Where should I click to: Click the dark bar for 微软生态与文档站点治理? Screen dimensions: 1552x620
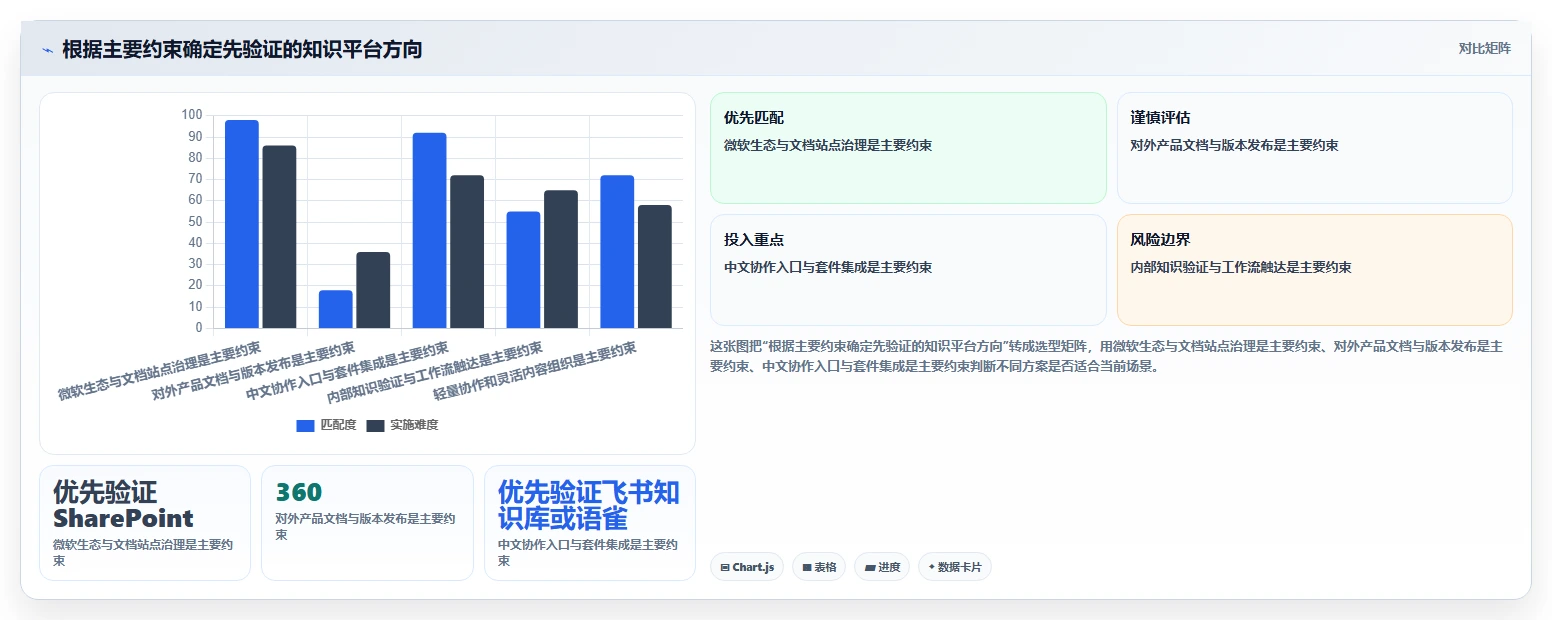pos(279,237)
